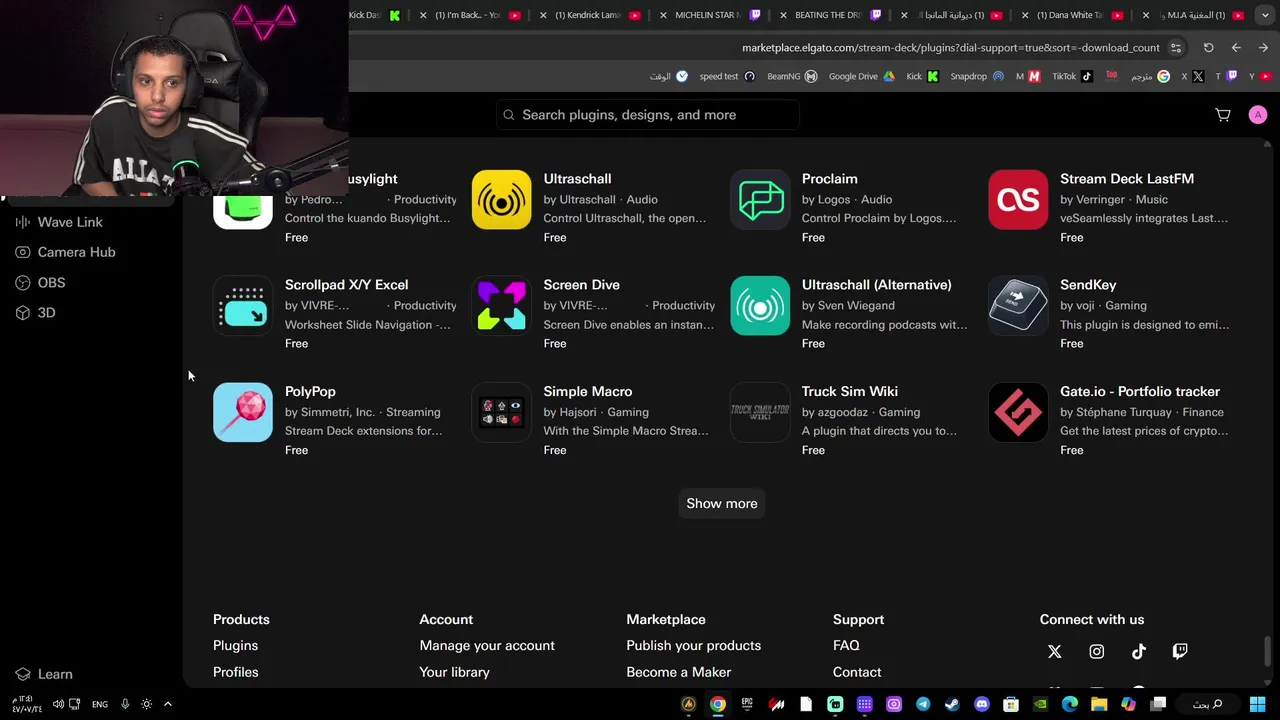
Task: Open the Windows Start menu
Action: pyautogui.click(x=1258, y=704)
